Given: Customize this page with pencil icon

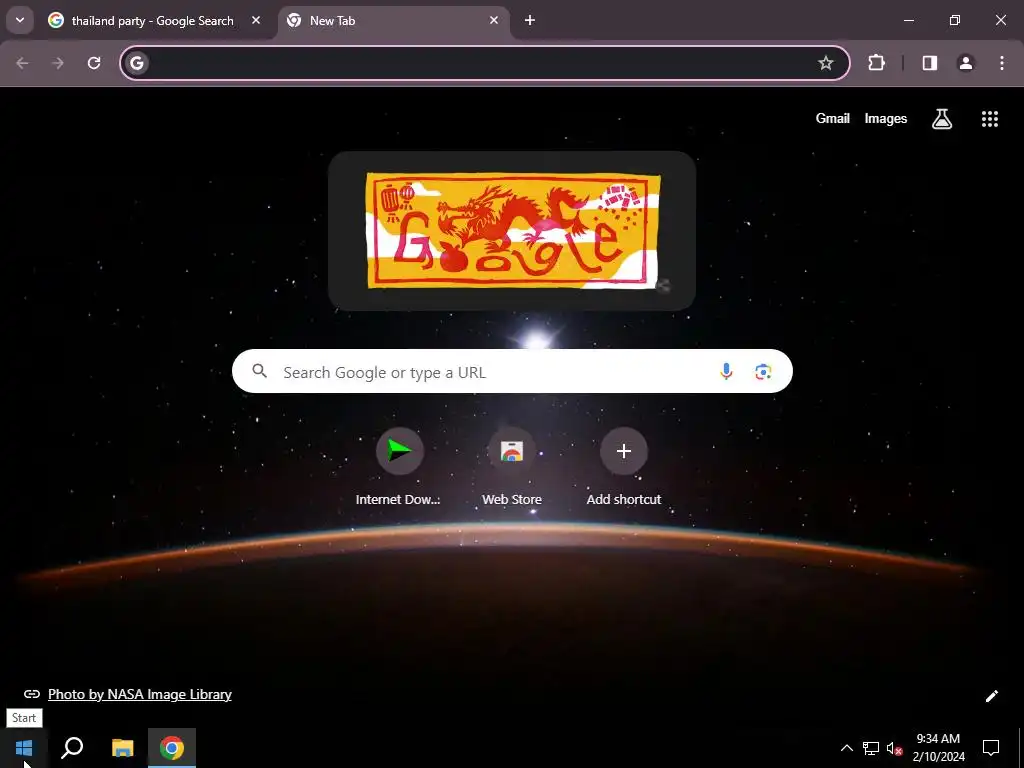Looking at the screenshot, I should pyautogui.click(x=991, y=696).
